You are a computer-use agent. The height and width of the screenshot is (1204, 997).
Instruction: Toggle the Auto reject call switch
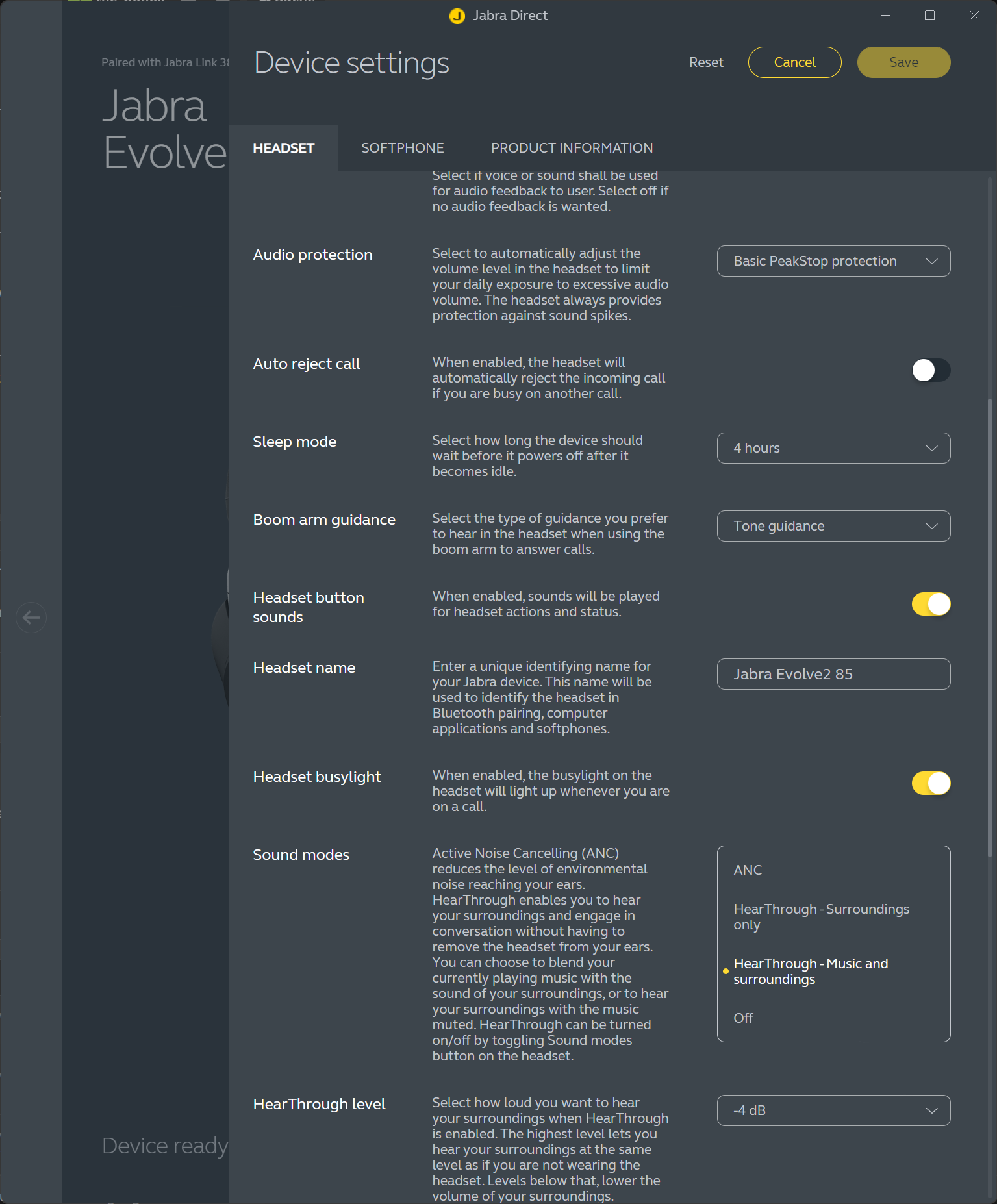(x=931, y=370)
